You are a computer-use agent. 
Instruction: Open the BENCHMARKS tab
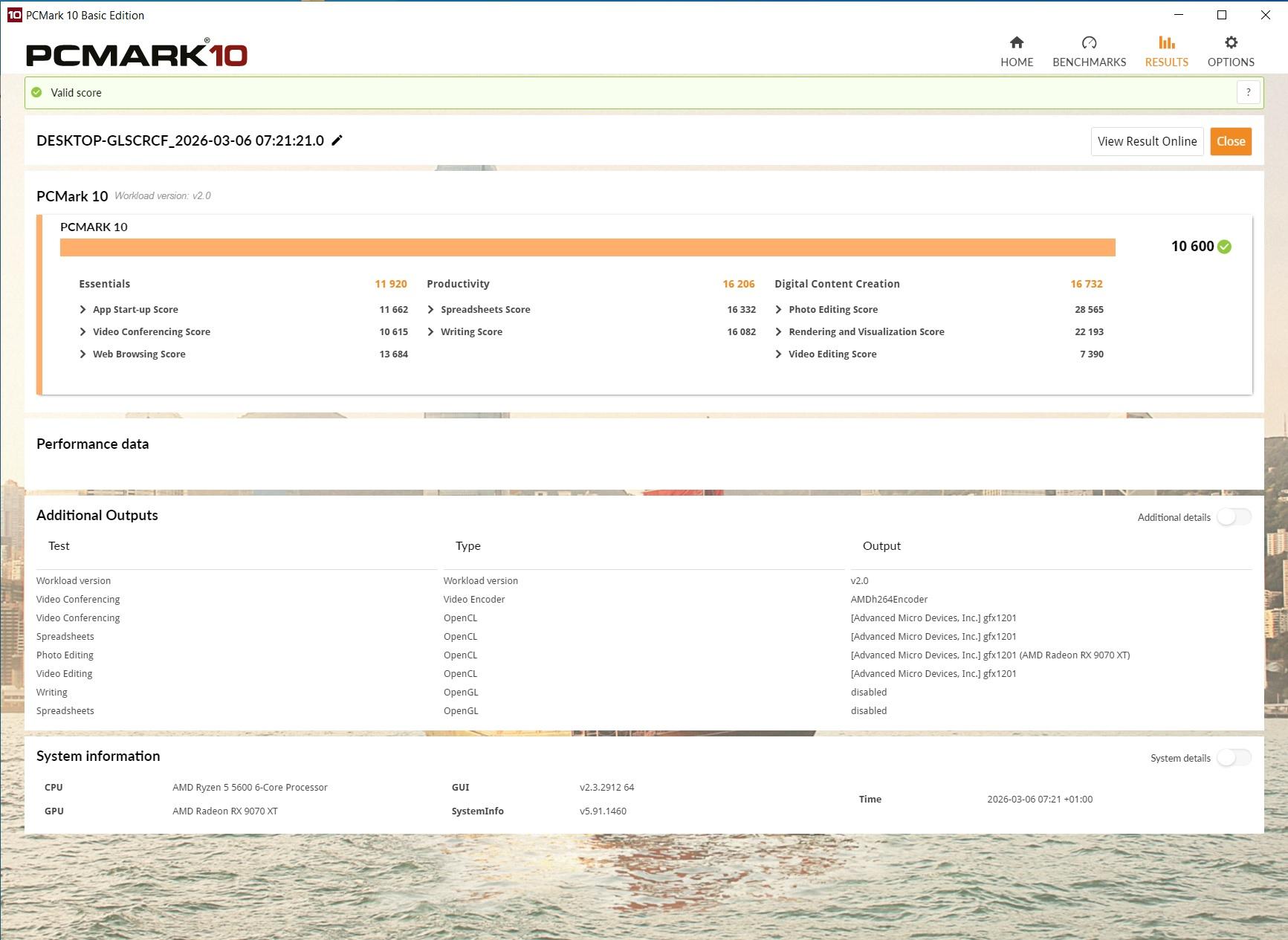[1089, 52]
